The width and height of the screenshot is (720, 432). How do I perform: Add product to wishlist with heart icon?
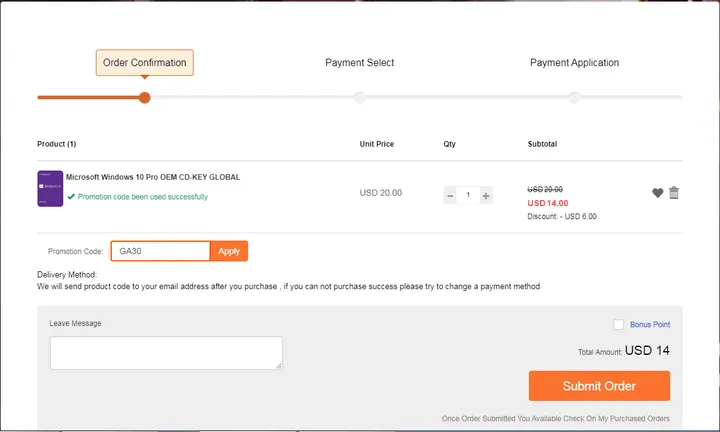click(x=657, y=194)
